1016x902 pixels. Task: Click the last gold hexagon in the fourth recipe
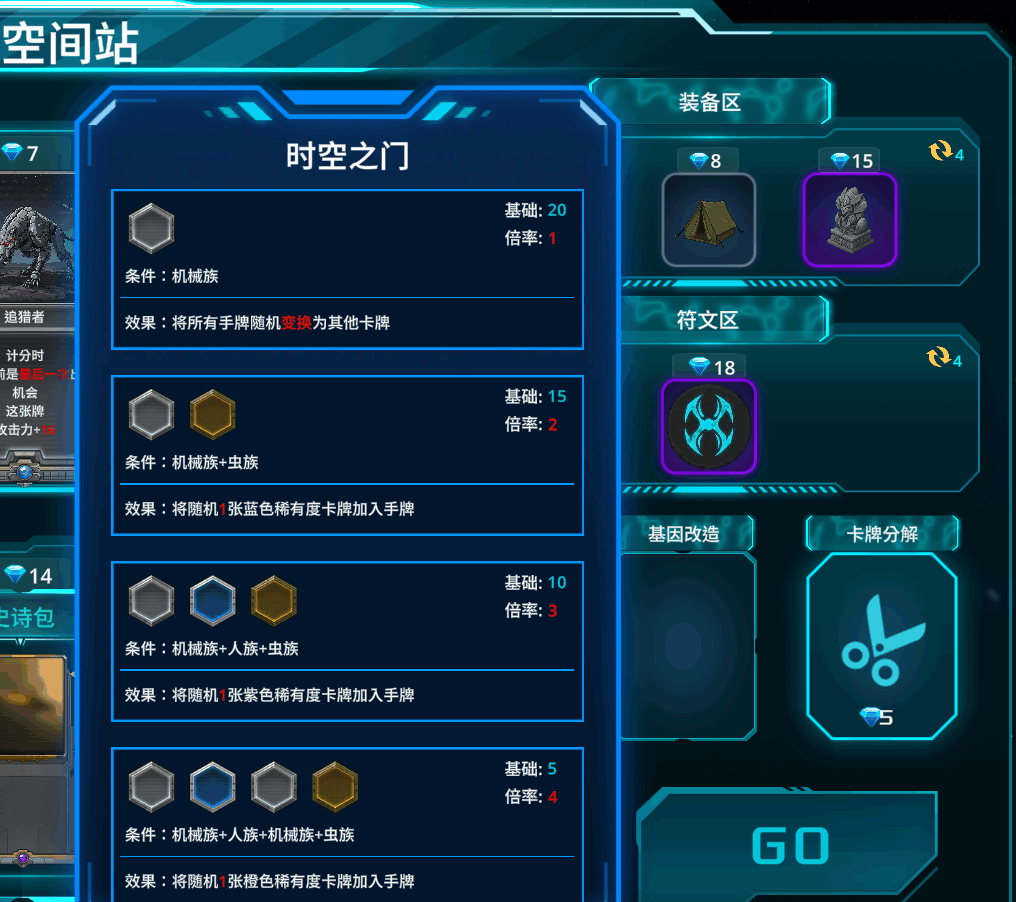coord(335,787)
